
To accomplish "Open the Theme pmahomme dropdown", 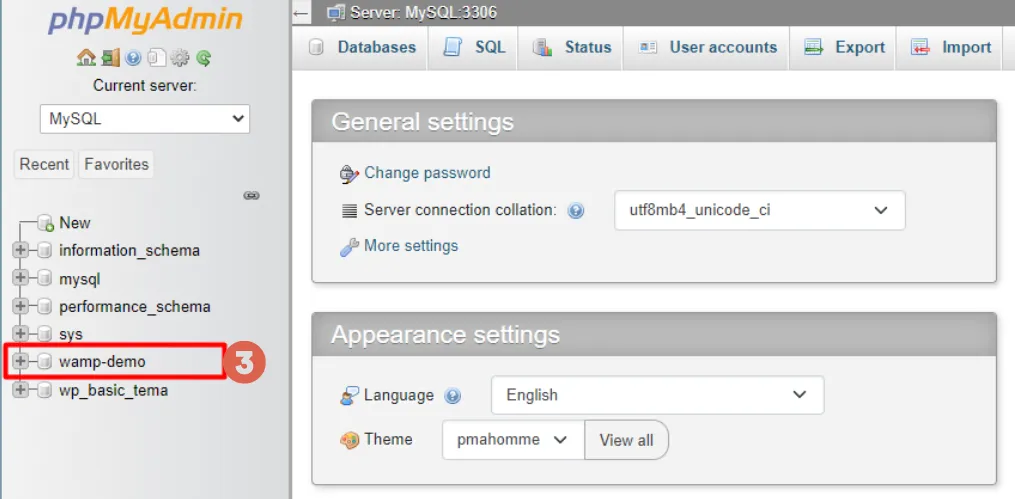I will tap(513, 440).
